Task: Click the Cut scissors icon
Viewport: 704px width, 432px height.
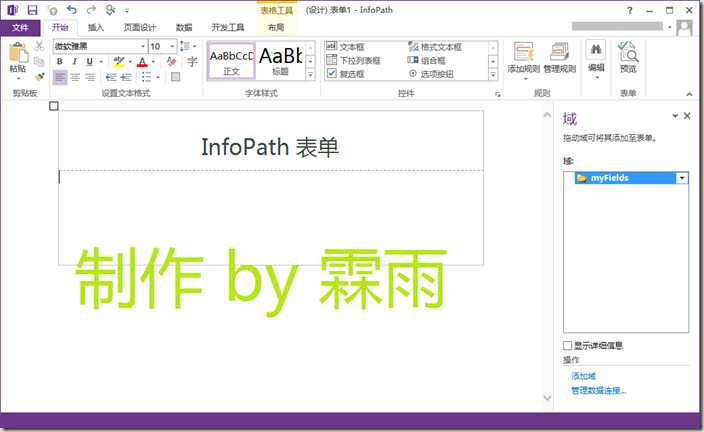Action: [x=39, y=46]
